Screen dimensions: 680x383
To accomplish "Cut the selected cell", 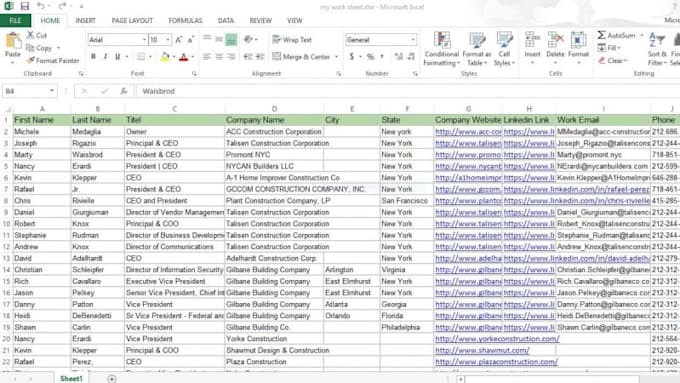I will click(x=37, y=35).
